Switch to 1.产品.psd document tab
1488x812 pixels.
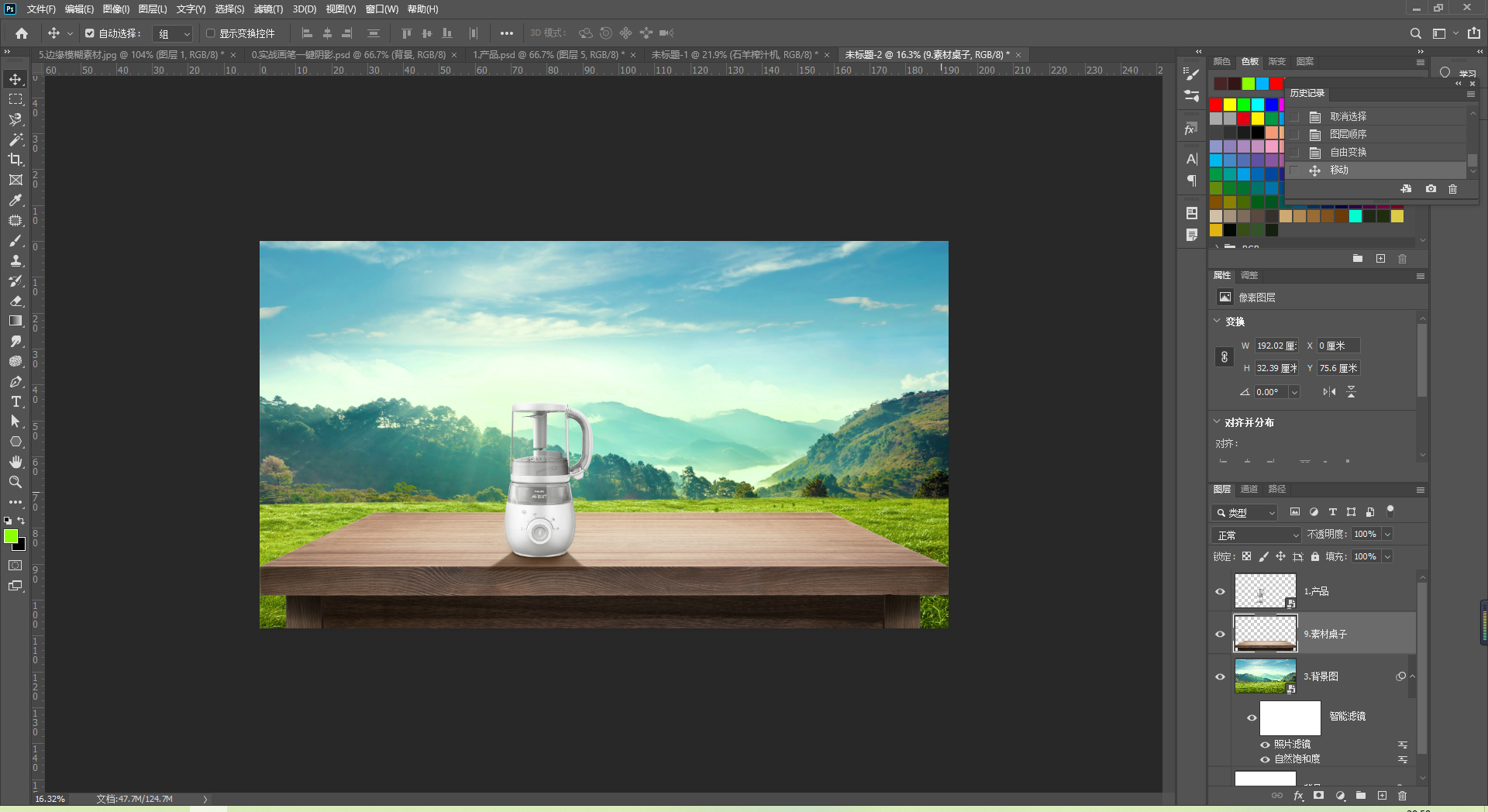coord(549,55)
